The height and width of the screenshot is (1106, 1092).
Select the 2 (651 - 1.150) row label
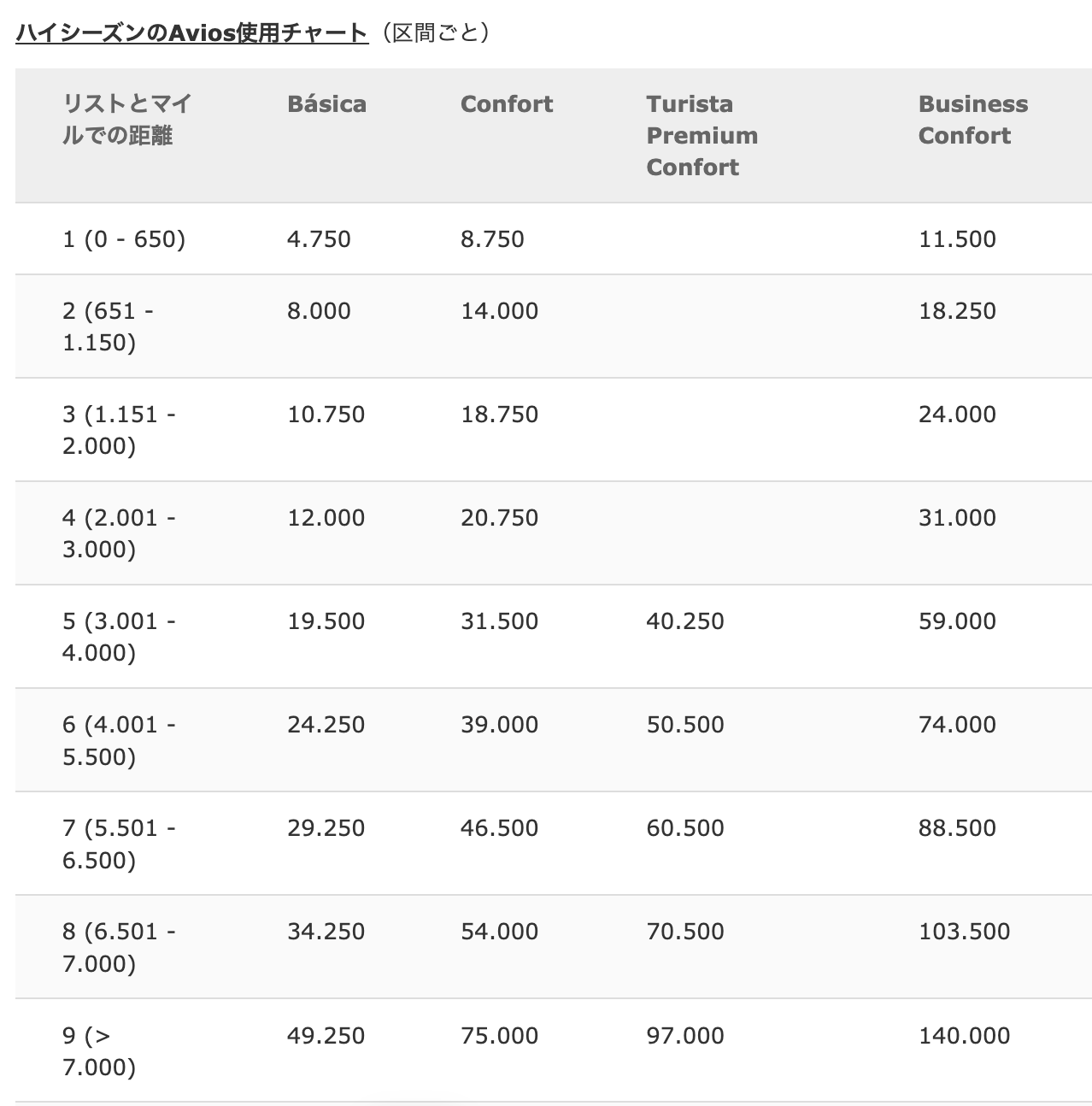[108, 327]
